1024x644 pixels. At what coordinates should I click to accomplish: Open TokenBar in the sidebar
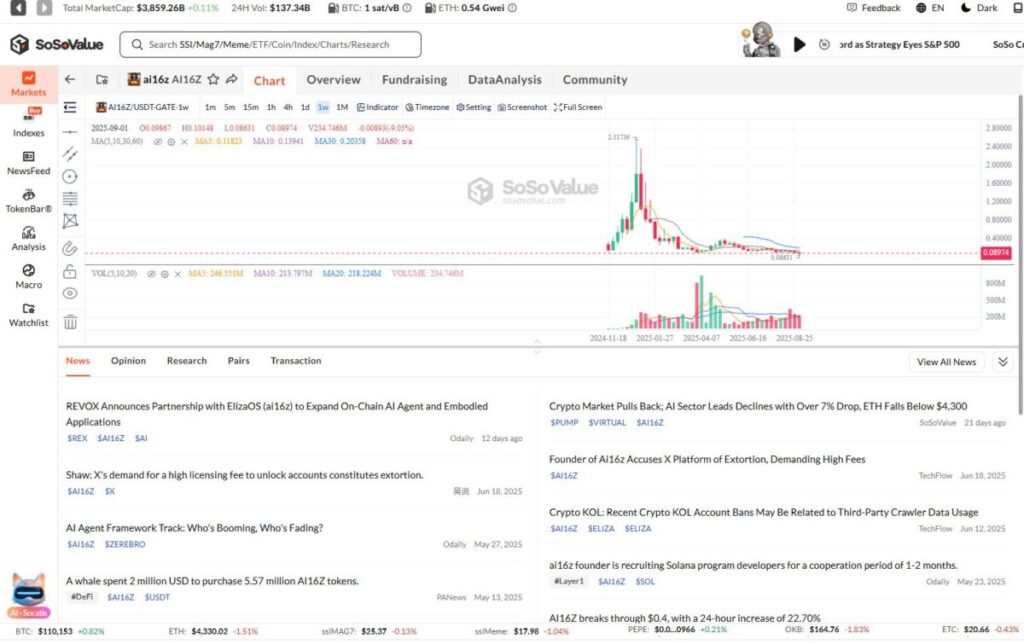(28, 201)
